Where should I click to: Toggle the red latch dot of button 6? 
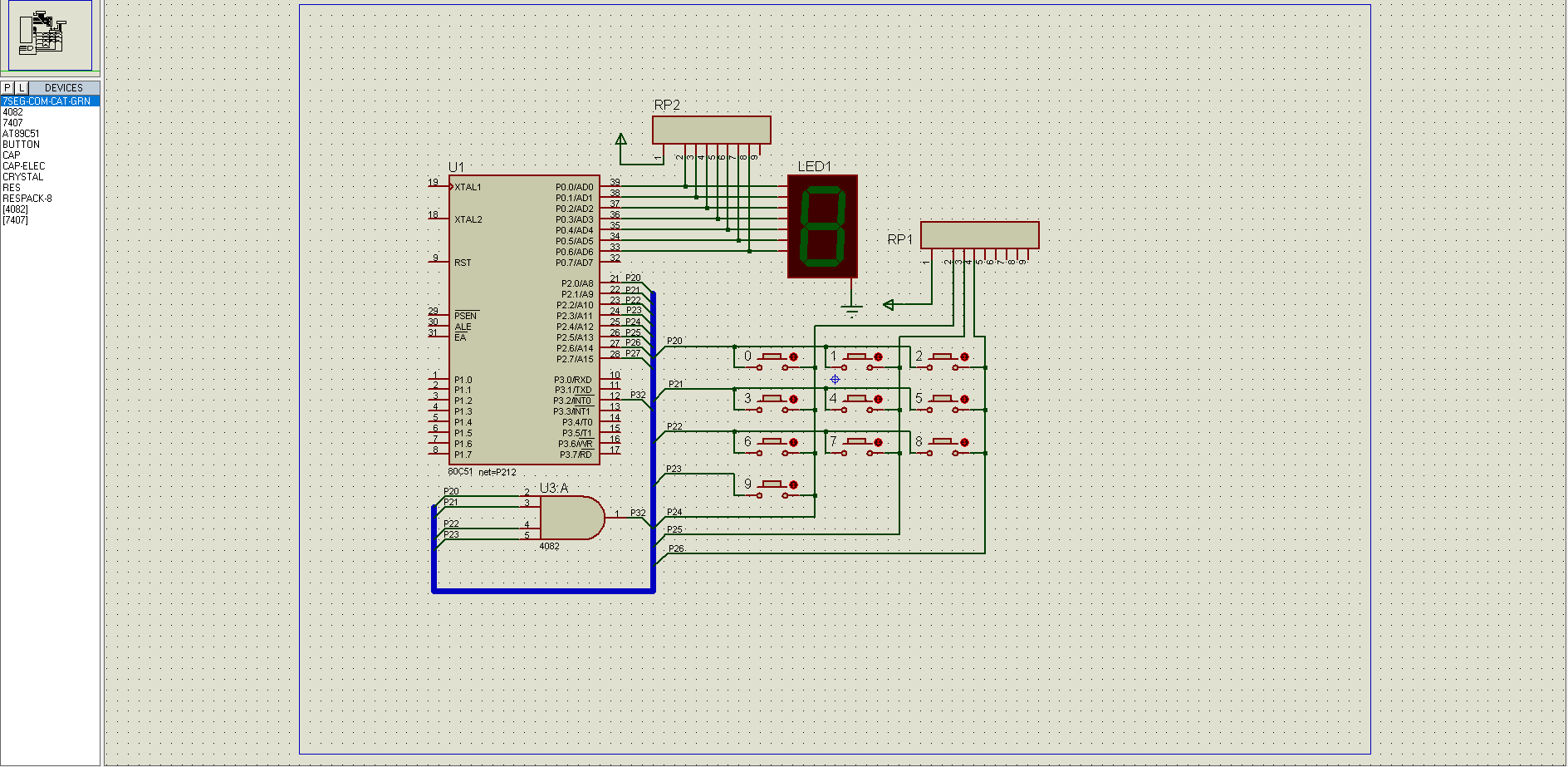[x=793, y=442]
